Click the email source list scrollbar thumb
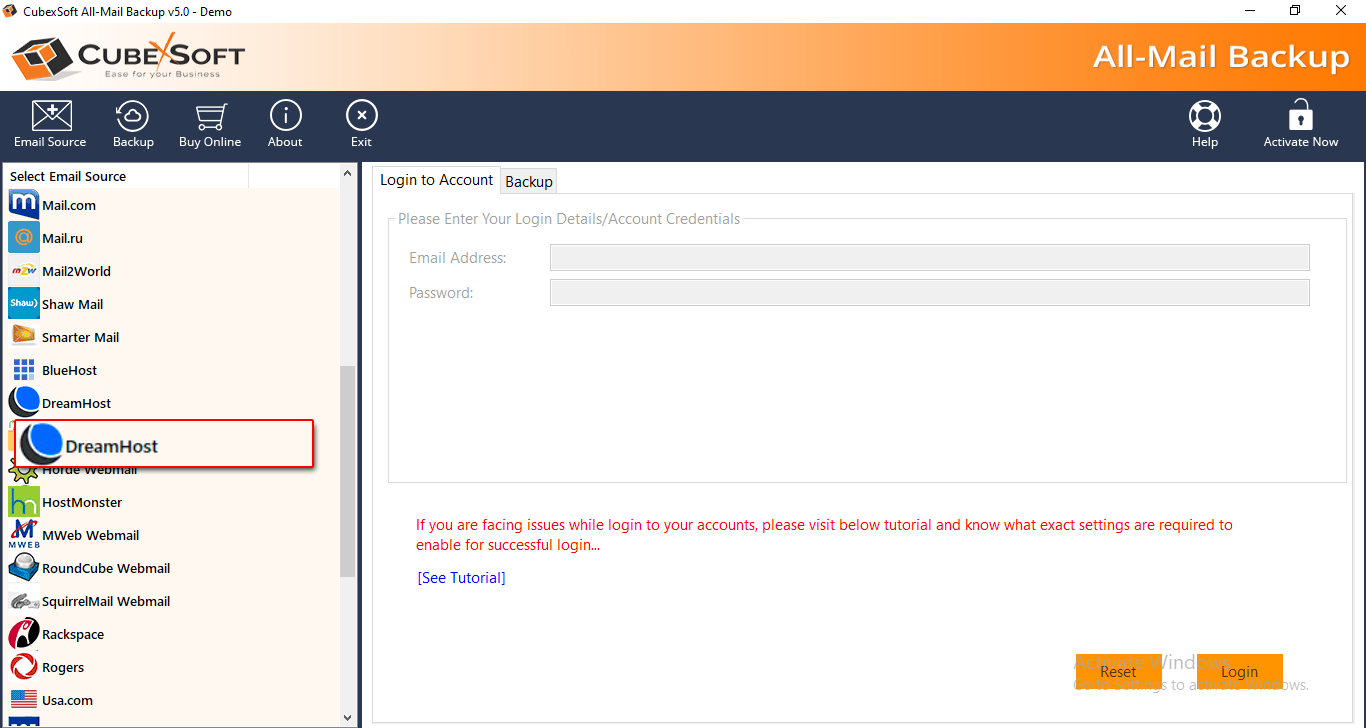1366x728 pixels. click(347, 470)
